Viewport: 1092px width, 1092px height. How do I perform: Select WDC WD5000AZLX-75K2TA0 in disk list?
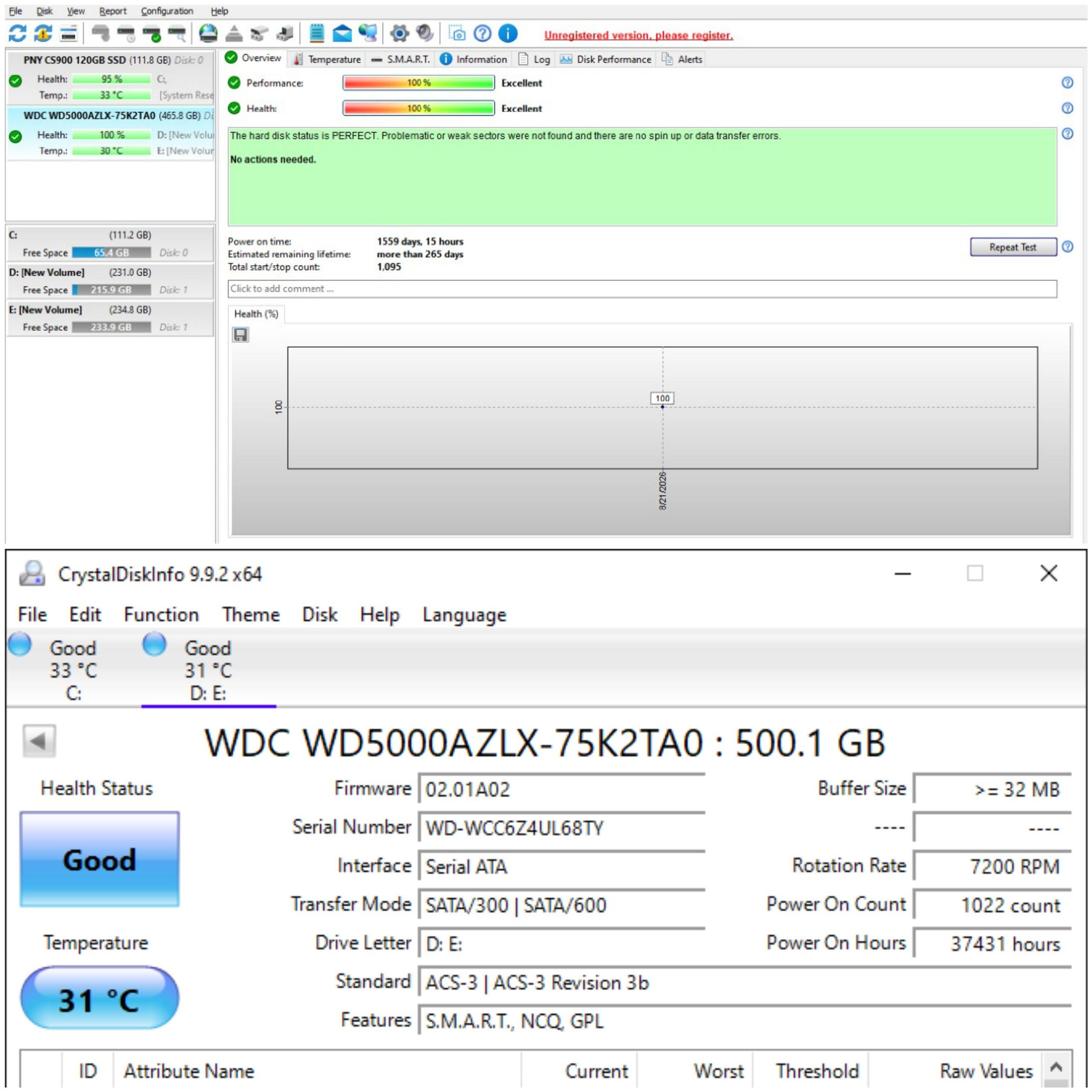pyautogui.click(x=111, y=133)
